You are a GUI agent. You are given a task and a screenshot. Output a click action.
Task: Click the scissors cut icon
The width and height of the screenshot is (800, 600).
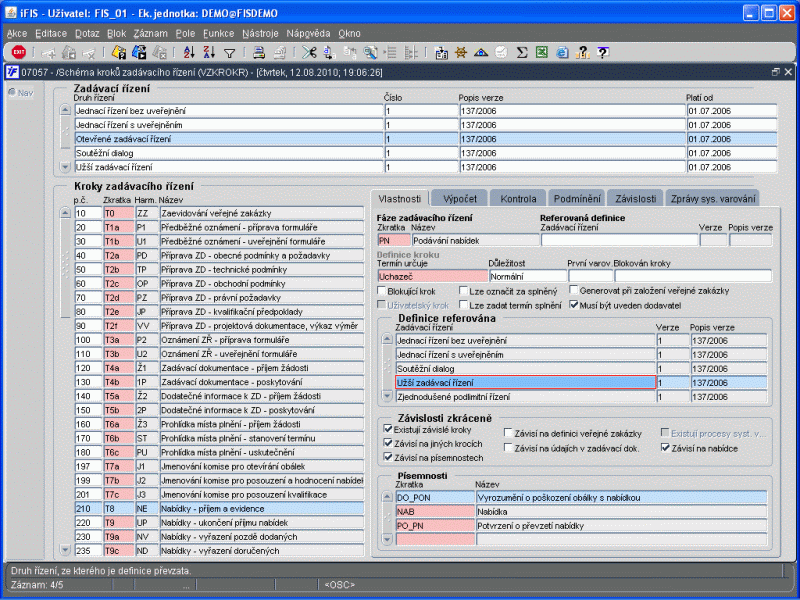tap(310, 52)
